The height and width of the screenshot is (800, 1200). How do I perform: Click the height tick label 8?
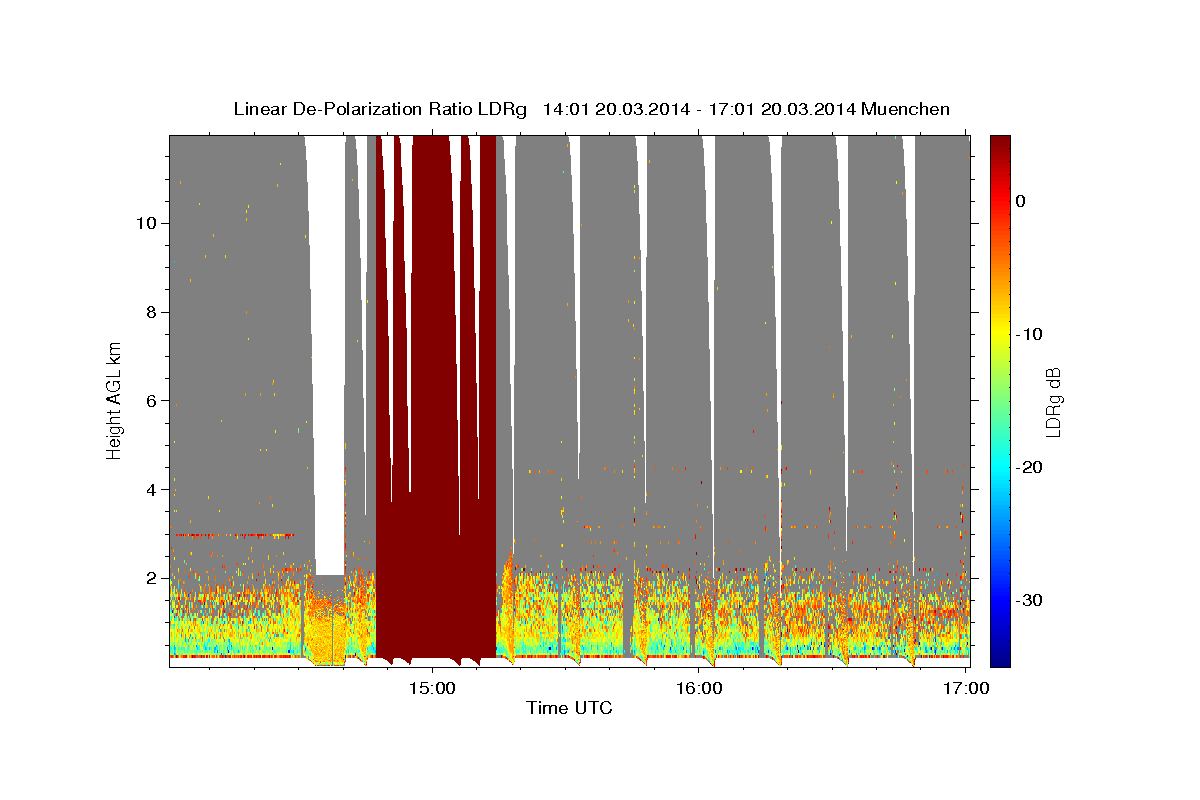[150, 312]
